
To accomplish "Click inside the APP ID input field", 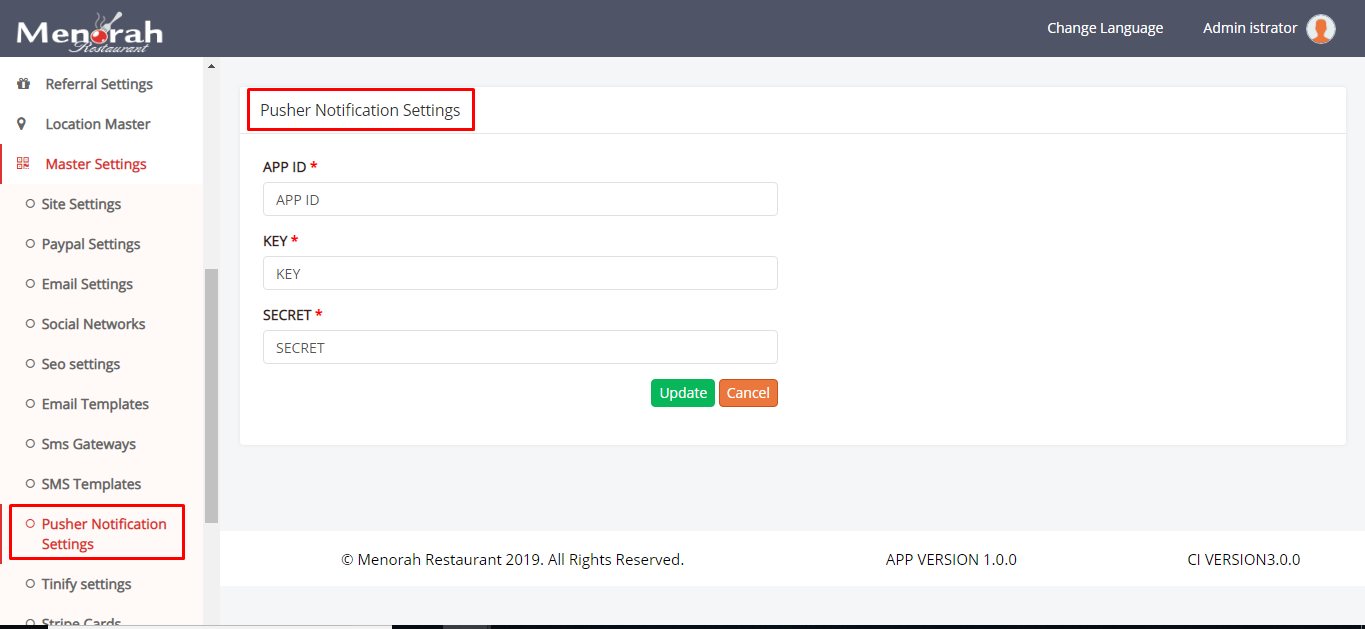I will point(519,199).
